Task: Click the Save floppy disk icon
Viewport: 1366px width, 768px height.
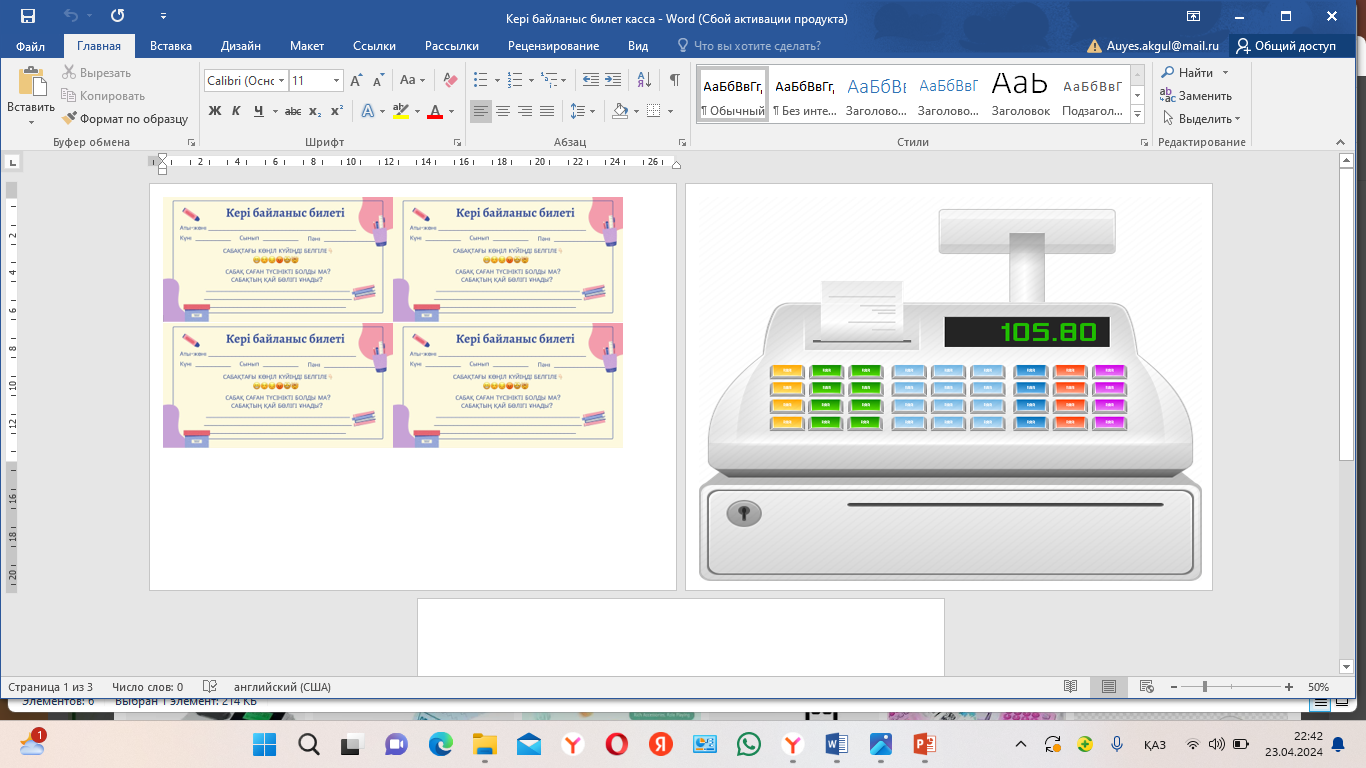Action: click(x=27, y=17)
